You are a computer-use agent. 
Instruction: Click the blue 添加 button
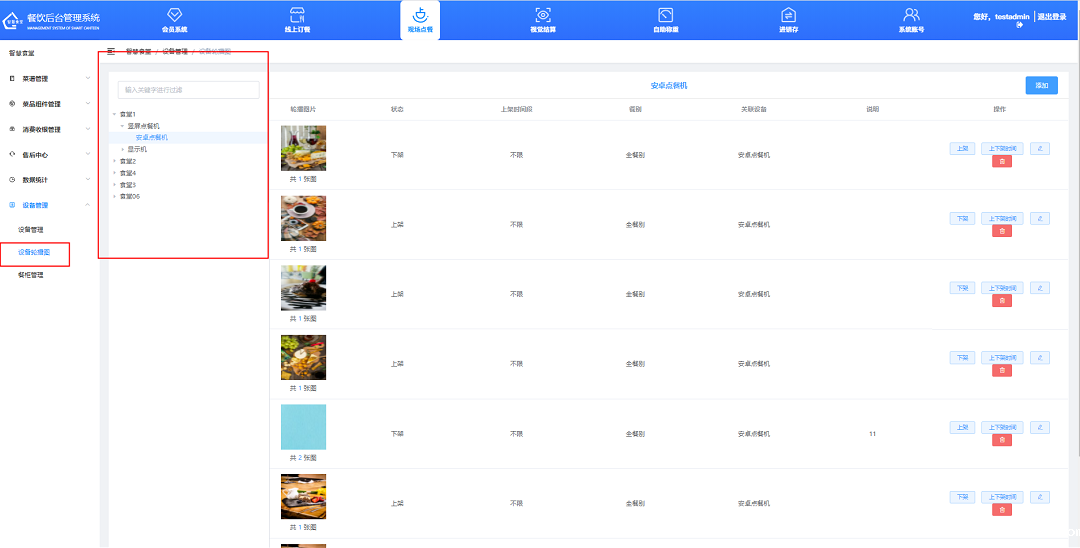pyautogui.click(x=1041, y=86)
